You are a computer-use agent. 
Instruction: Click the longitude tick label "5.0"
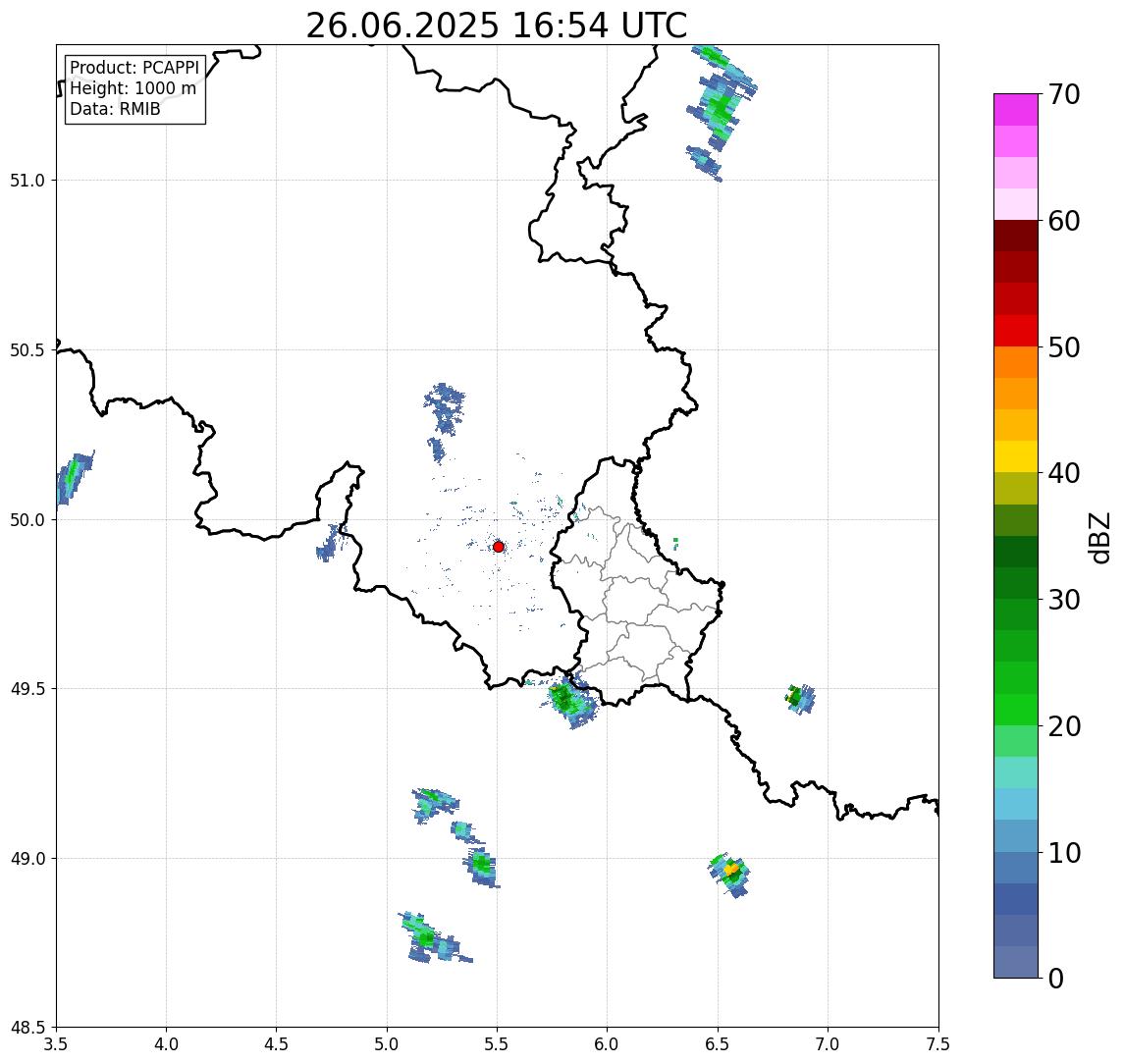pyautogui.click(x=387, y=1044)
